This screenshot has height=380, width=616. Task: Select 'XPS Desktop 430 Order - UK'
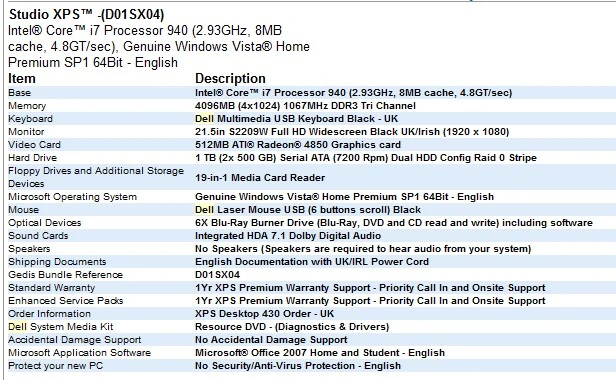[264, 314]
